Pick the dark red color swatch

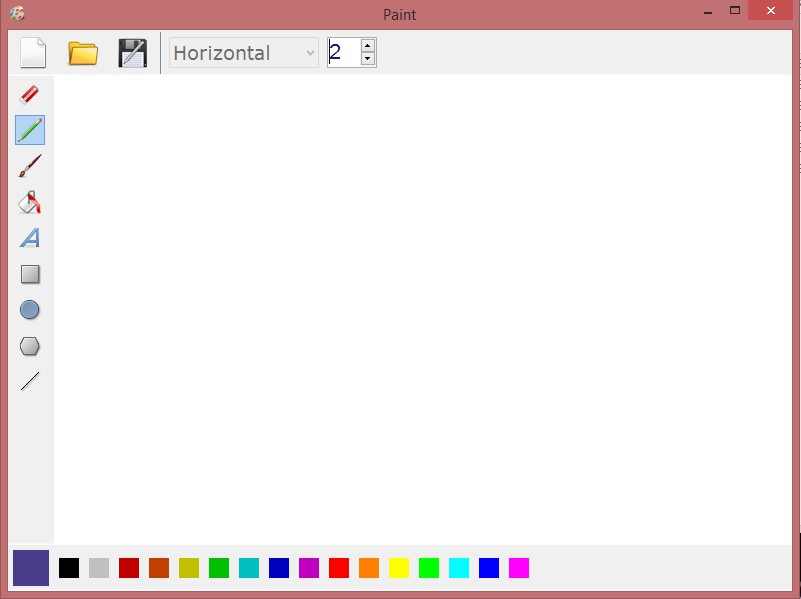(129, 568)
